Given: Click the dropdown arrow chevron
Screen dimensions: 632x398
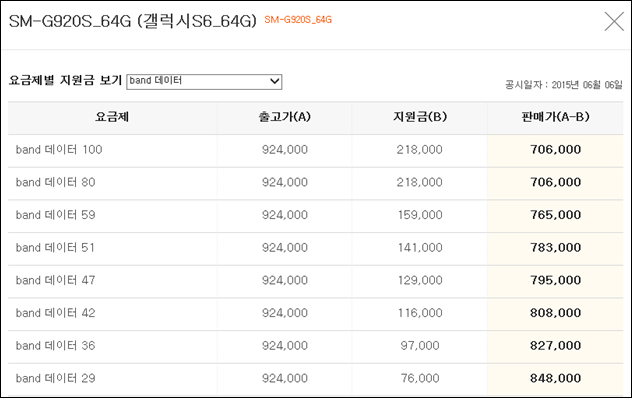Looking at the screenshot, I should [274, 81].
